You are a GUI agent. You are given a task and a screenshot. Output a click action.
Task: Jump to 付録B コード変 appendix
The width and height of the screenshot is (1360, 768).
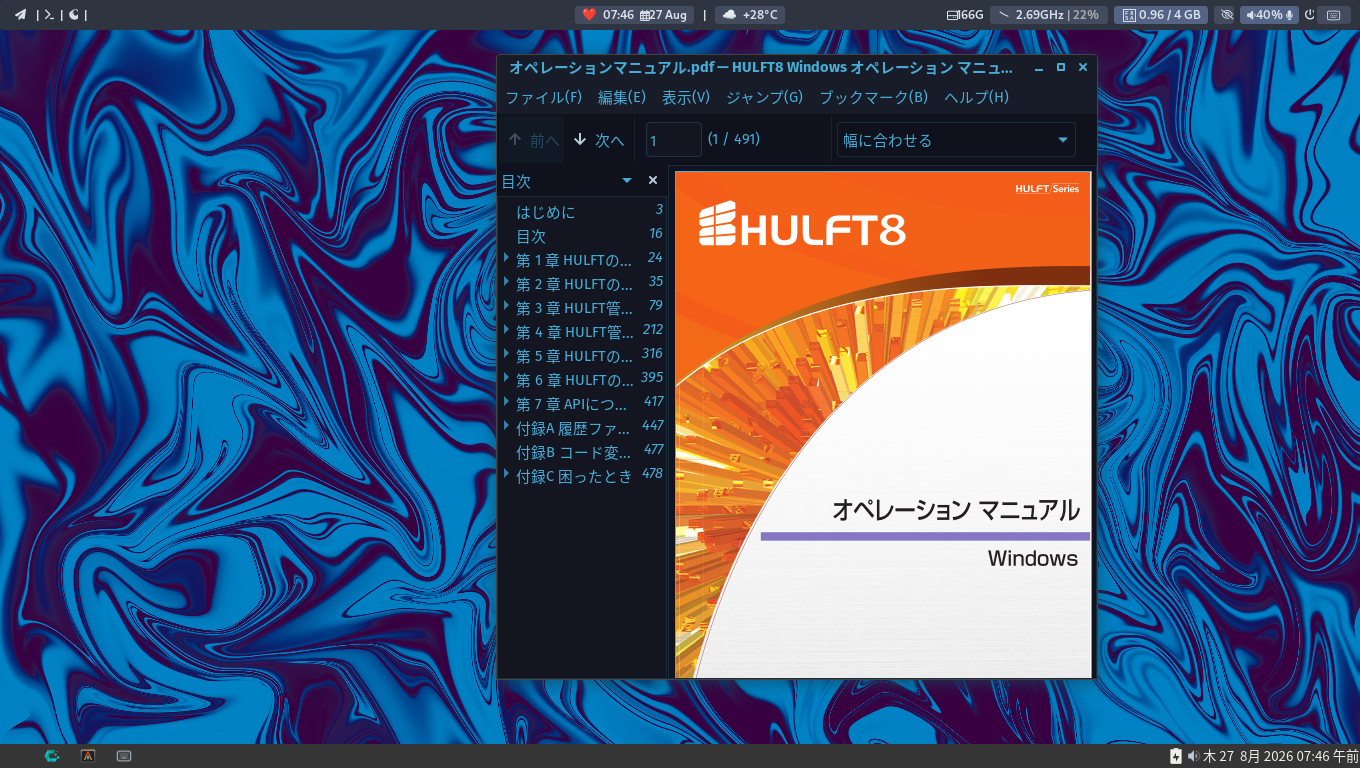click(x=574, y=452)
